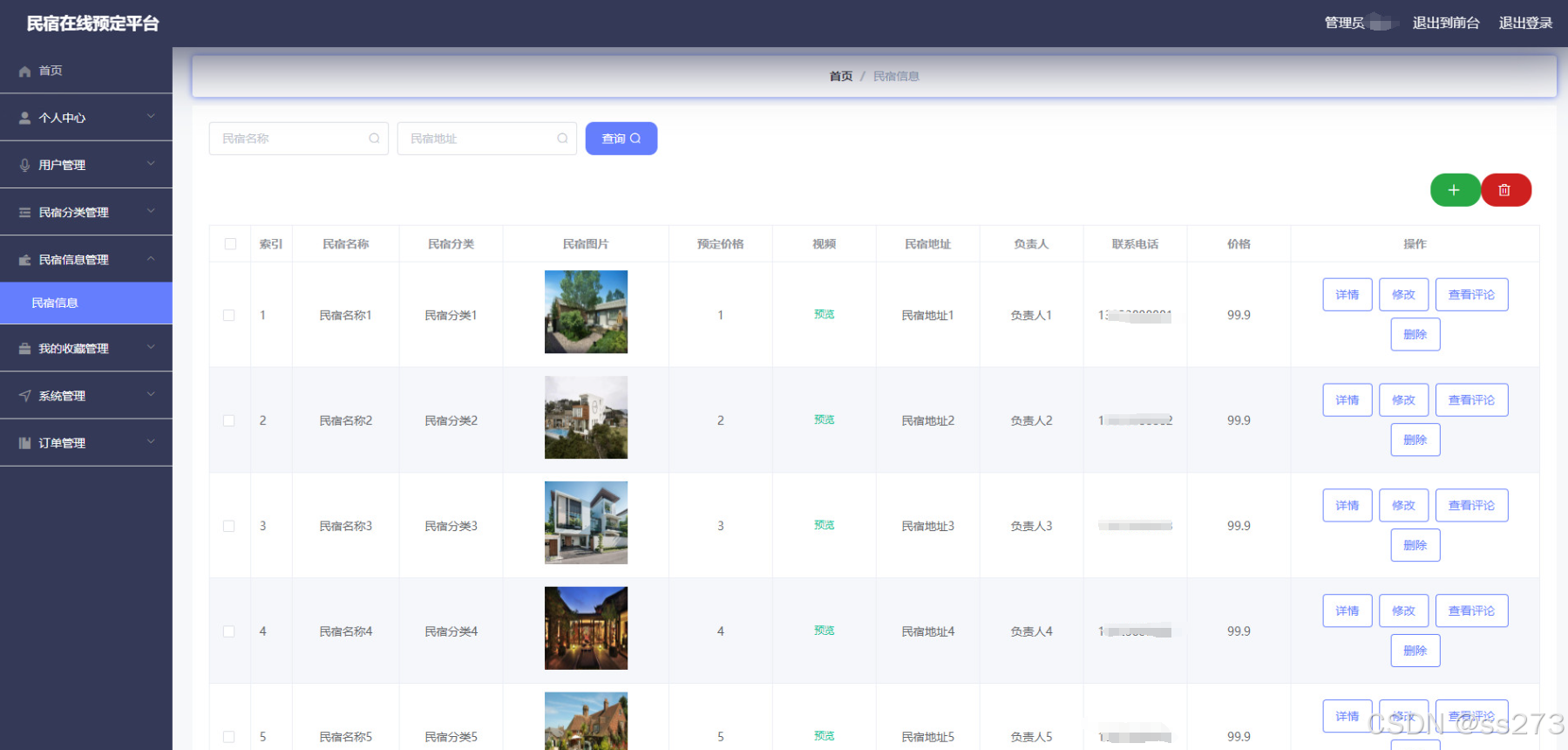Open 个人中心 in the sidebar
Image resolution: width=1568 pixels, height=750 pixels.
pos(86,118)
